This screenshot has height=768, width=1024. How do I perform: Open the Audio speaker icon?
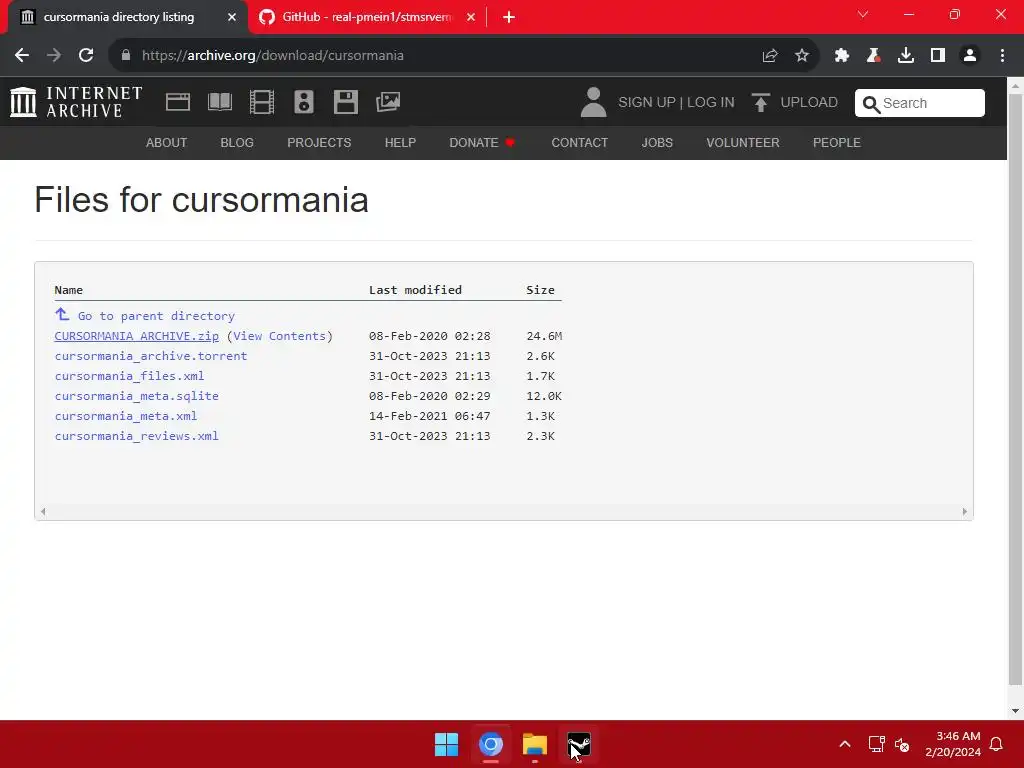[x=304, y=102]
